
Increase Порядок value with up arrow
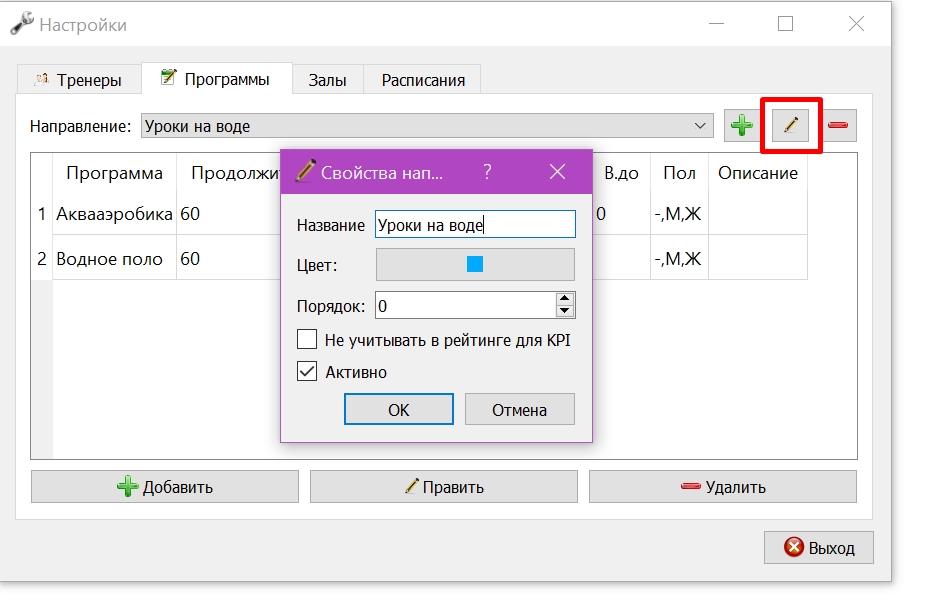coord(565,298)
